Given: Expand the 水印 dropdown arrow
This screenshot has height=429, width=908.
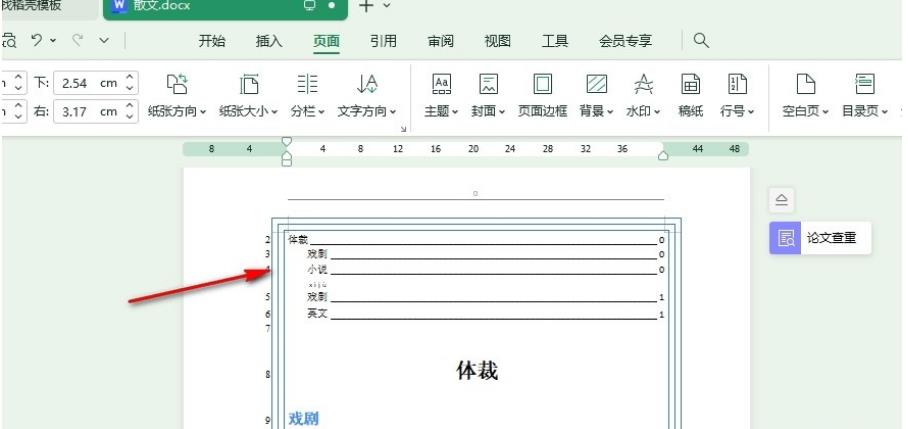Looking at the screenshot, I should pyautogui.click(x=657, y=112).
